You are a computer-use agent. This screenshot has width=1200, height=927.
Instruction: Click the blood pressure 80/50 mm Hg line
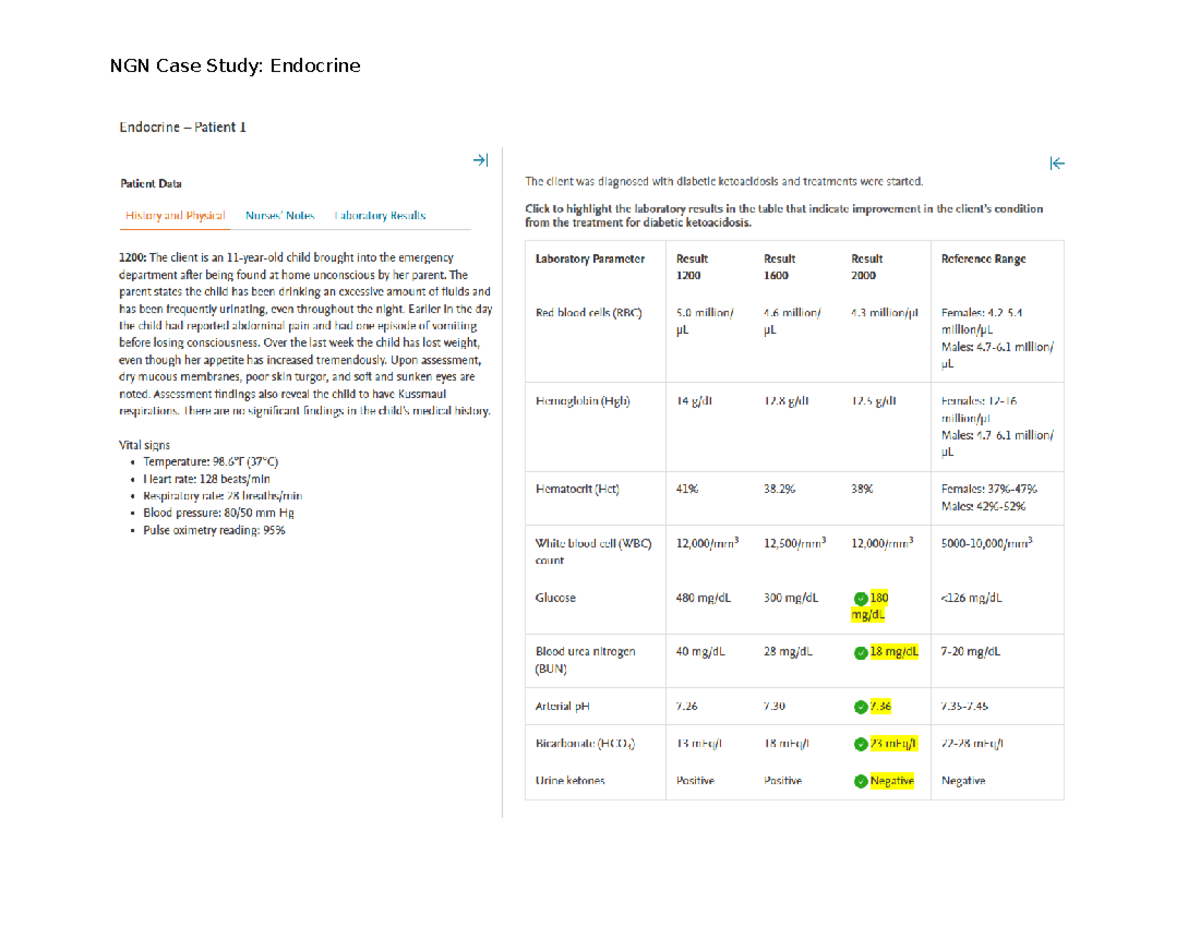coord(218,513)
